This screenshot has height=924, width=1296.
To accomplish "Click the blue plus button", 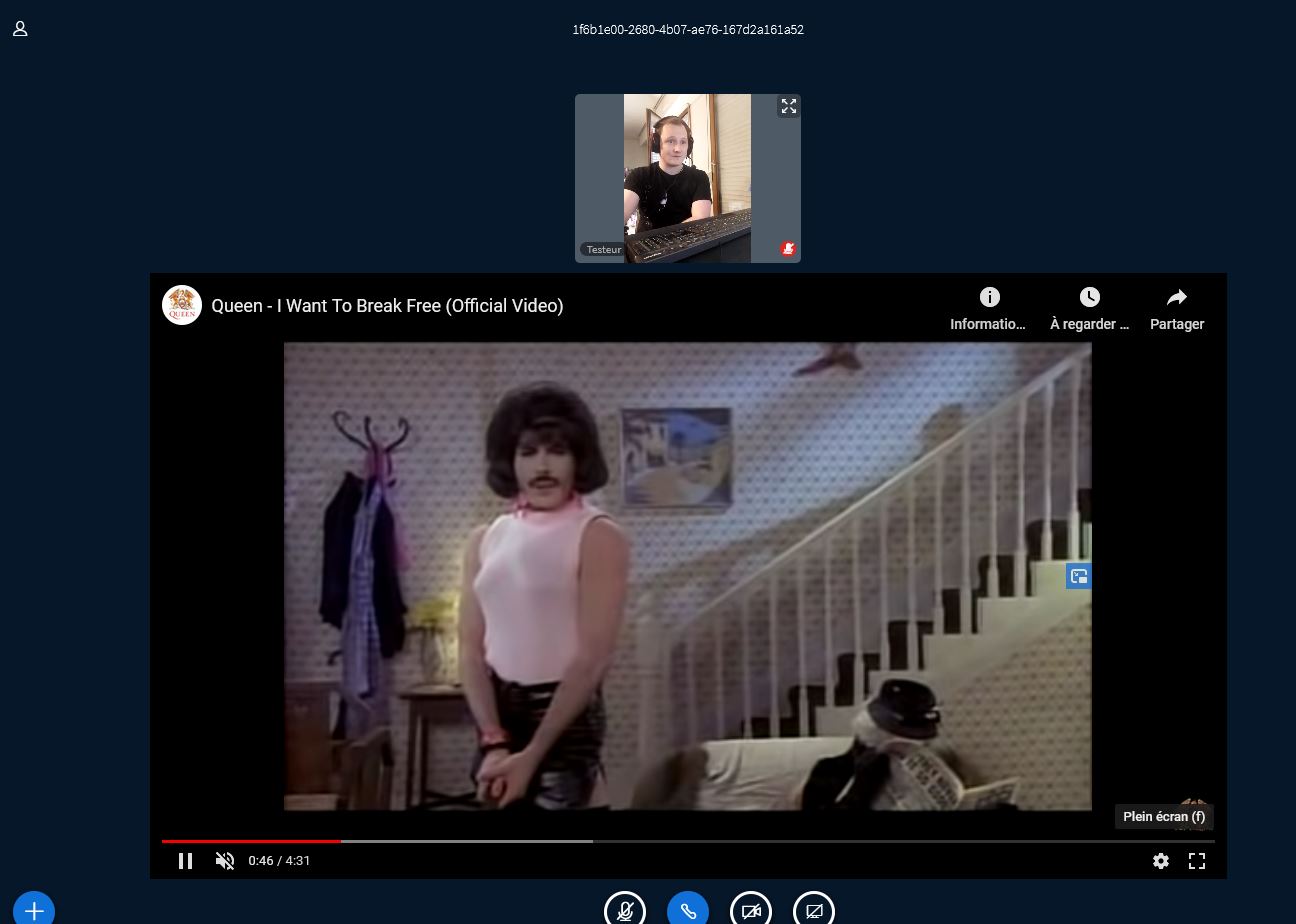I will point(34,908).
